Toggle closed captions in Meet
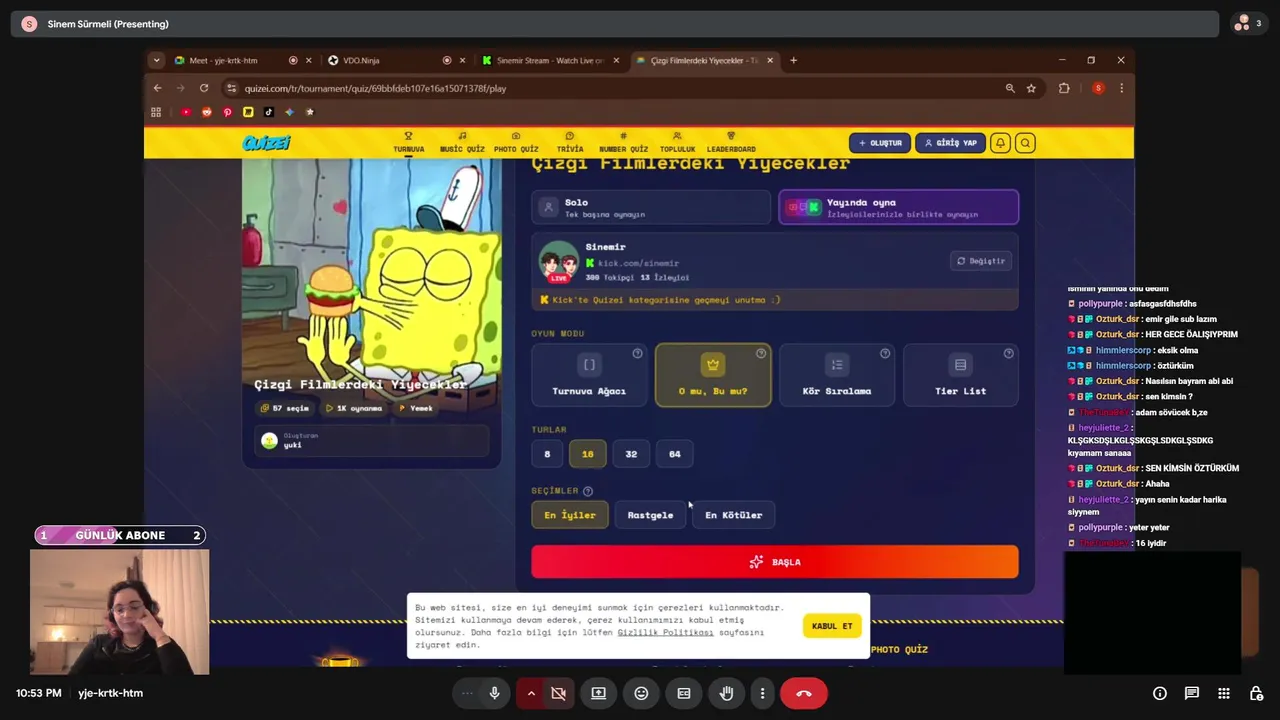 tap(684, 693)
